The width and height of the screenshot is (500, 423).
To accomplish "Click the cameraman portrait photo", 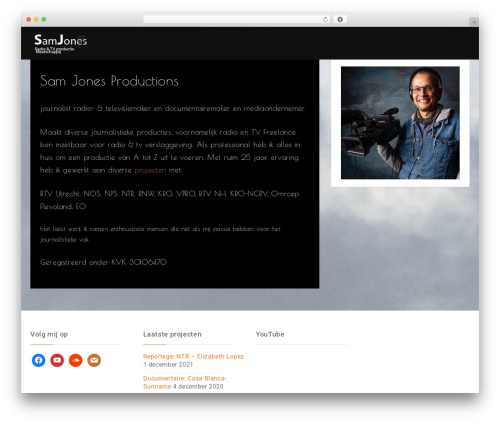I will [400, 123].
